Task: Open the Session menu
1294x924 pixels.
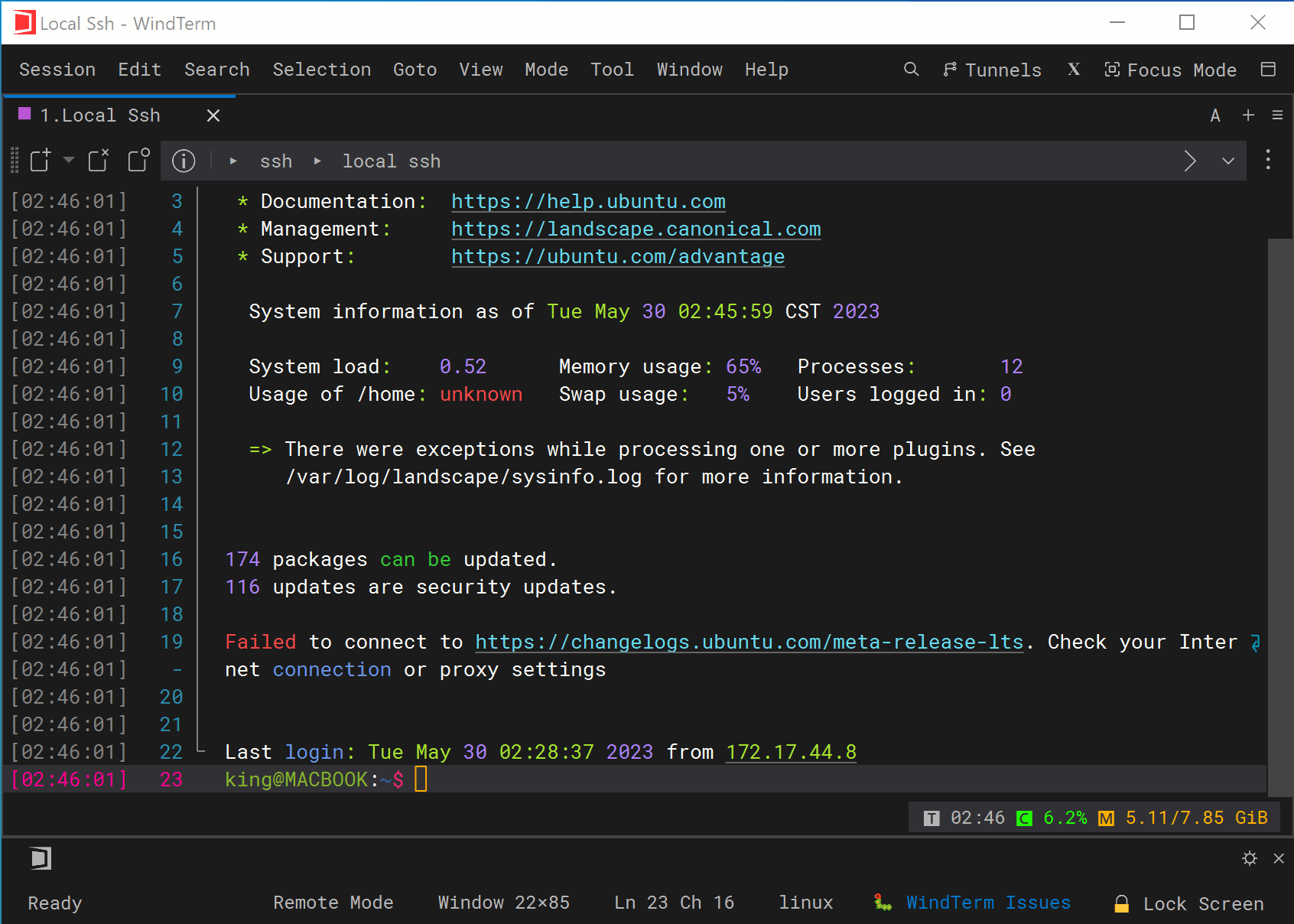Action: (57, 70)
